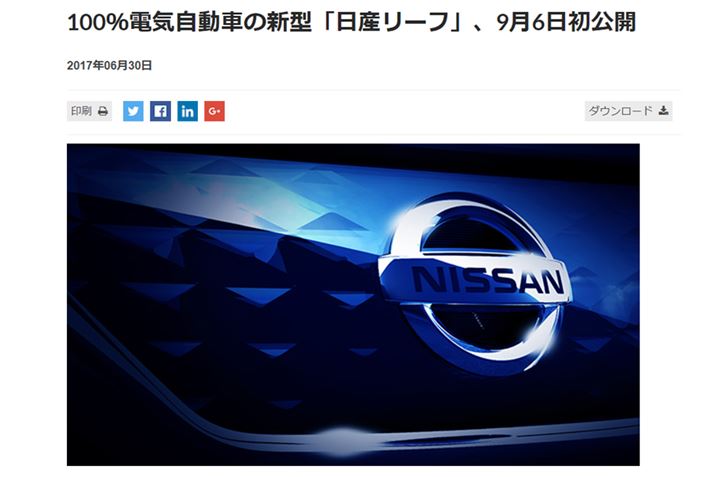
Task: Share the article on Google+
Action: click(214, 111)
